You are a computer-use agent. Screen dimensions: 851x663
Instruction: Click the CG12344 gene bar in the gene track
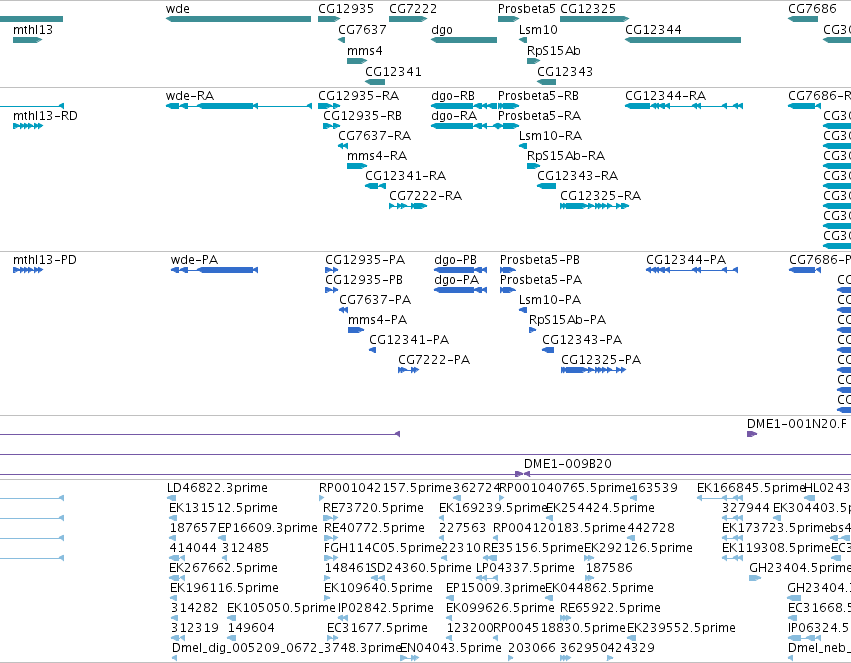(x=683, y=40)
